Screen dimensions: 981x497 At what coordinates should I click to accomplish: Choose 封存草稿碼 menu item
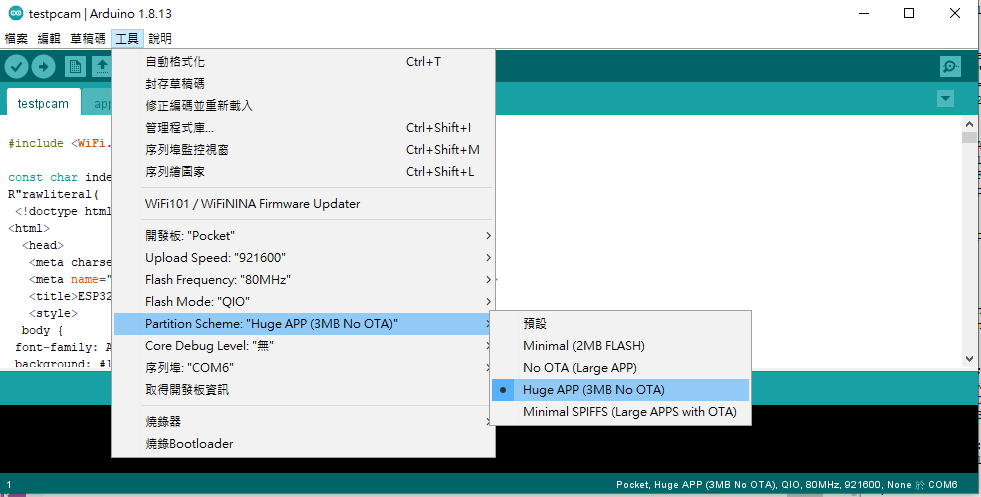click(x=303, y=84)
